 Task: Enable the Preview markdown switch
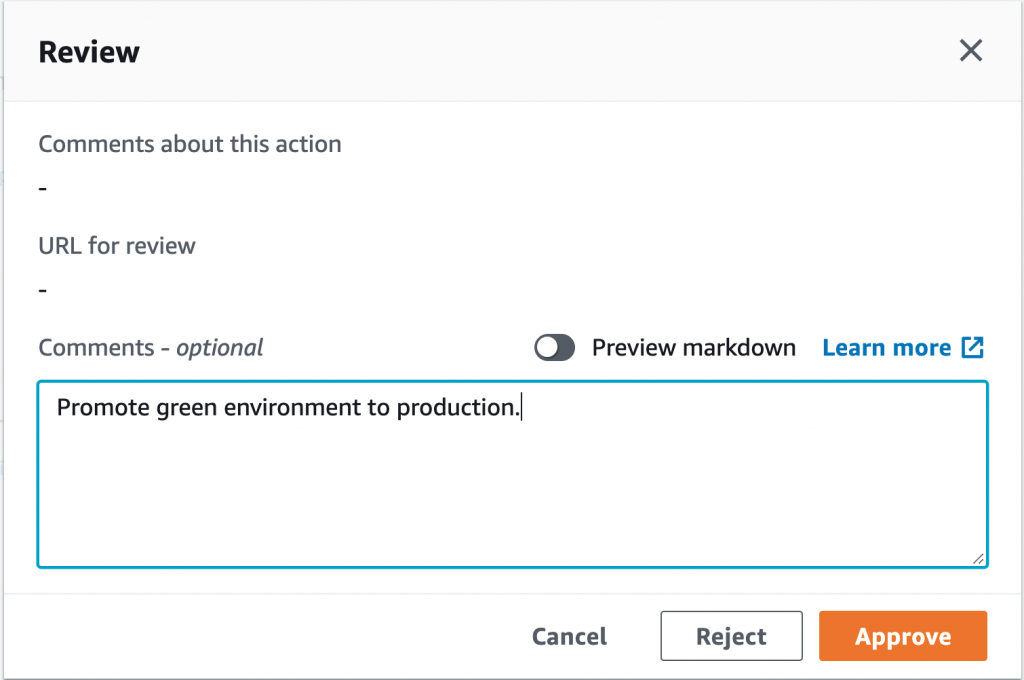[x=555, y=348]
